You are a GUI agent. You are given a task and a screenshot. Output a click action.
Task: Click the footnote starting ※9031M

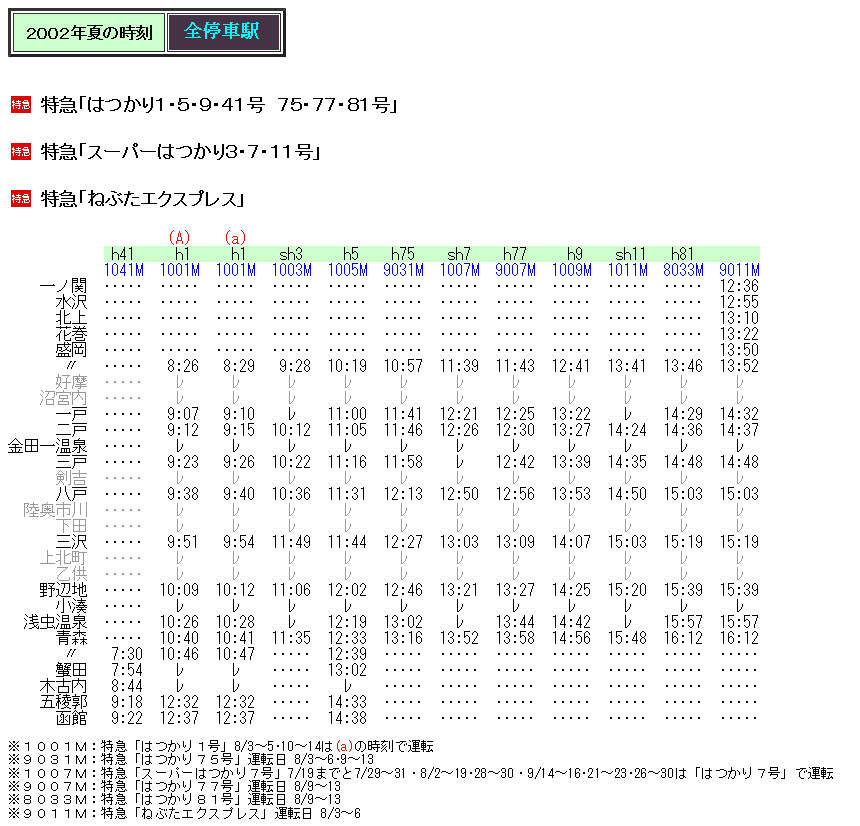point(191,760)
